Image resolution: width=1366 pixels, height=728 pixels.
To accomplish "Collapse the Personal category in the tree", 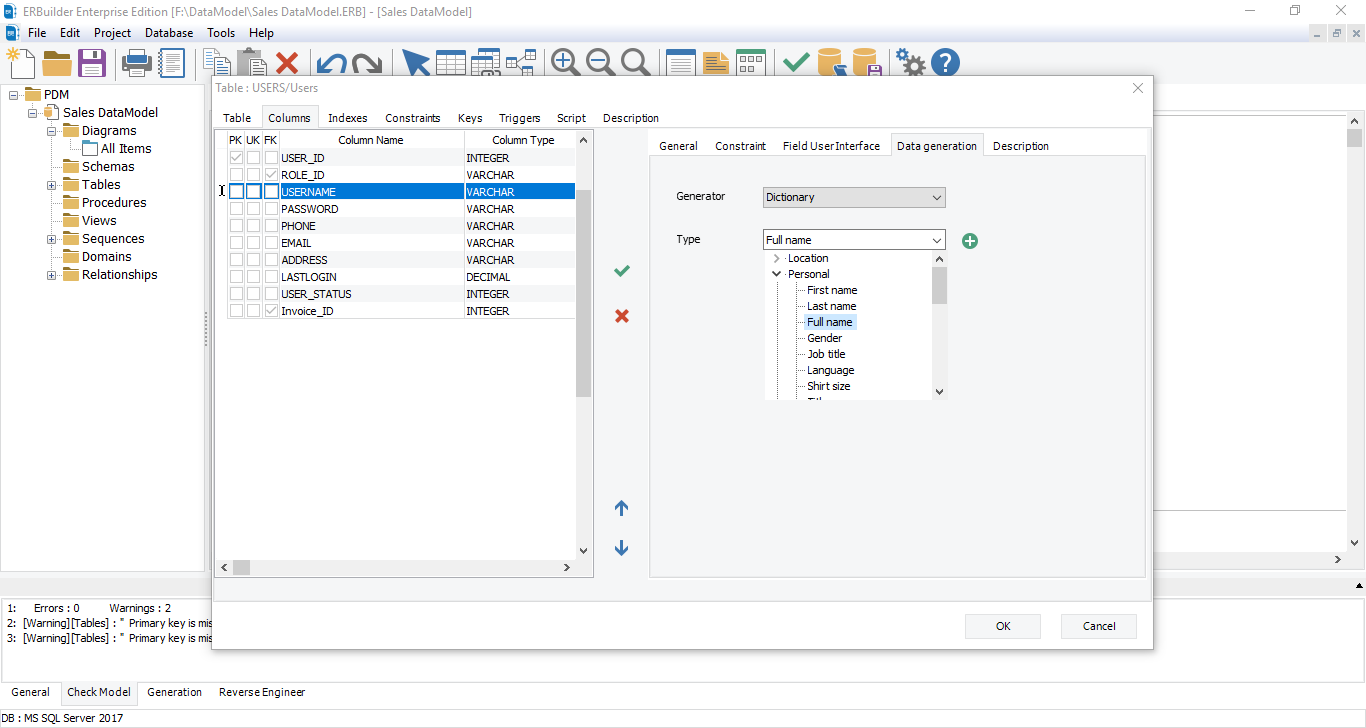I will (x=776, y=273).
